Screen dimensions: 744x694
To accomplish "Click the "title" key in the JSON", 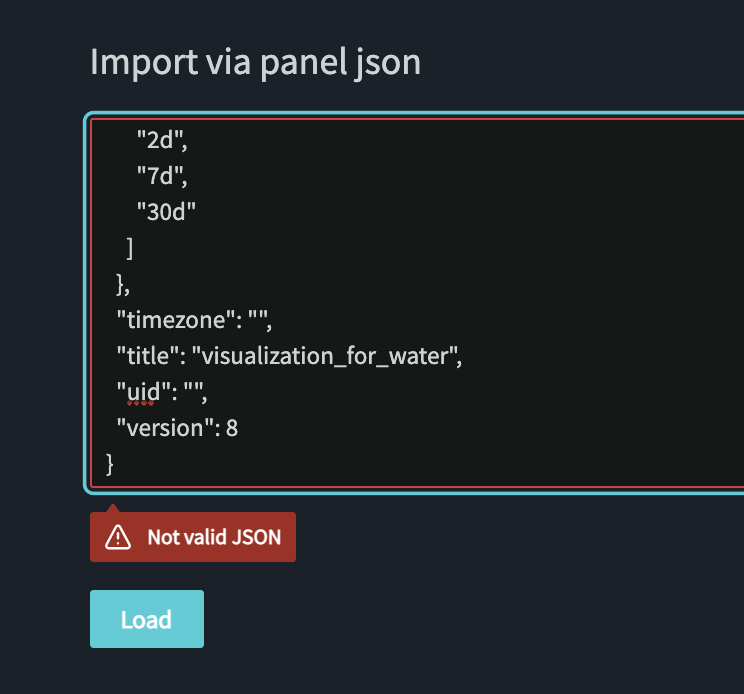I will point(150,356).
